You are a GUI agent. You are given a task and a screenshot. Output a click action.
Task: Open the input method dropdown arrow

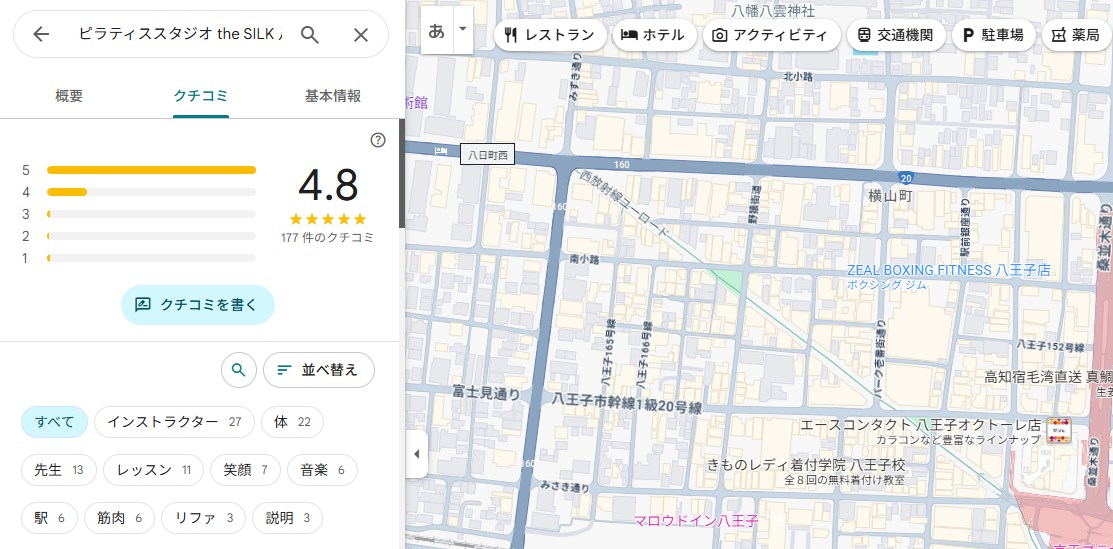pyautogui.click(x=462, y=30)
